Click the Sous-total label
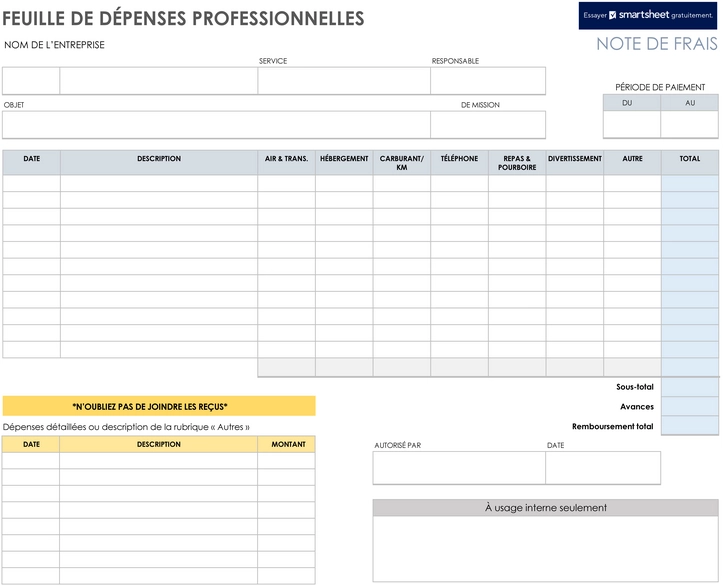The height and width of the screenshot is (586, 723). click(x=634, y=387)
